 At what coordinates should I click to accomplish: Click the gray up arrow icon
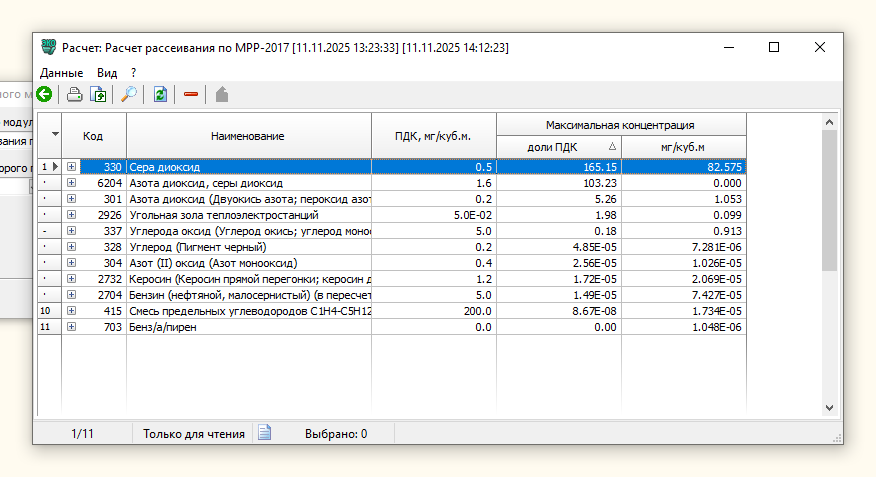(222, 95)
